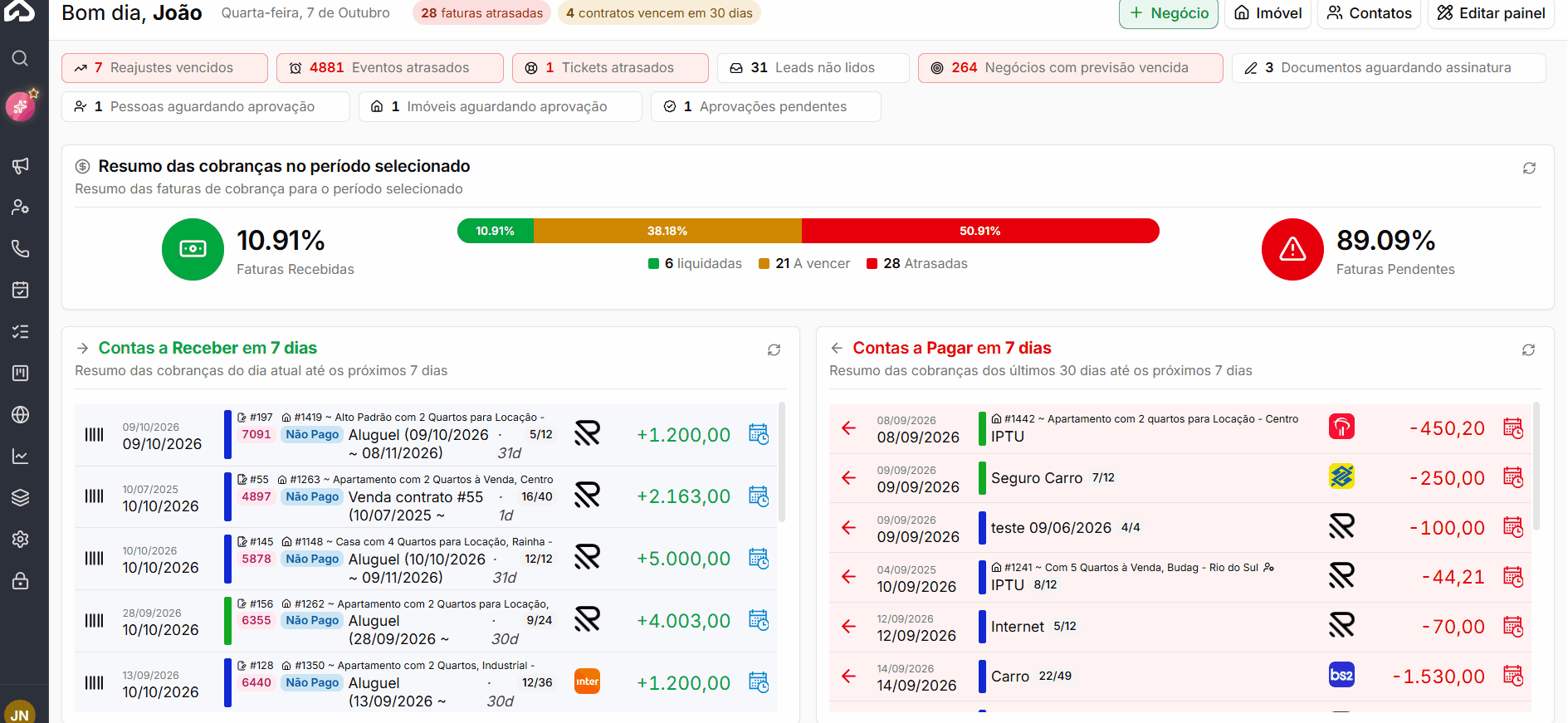1568x723 pixels.
Task: Open the kanban board icon in sidebar
Action: (20, 373)
